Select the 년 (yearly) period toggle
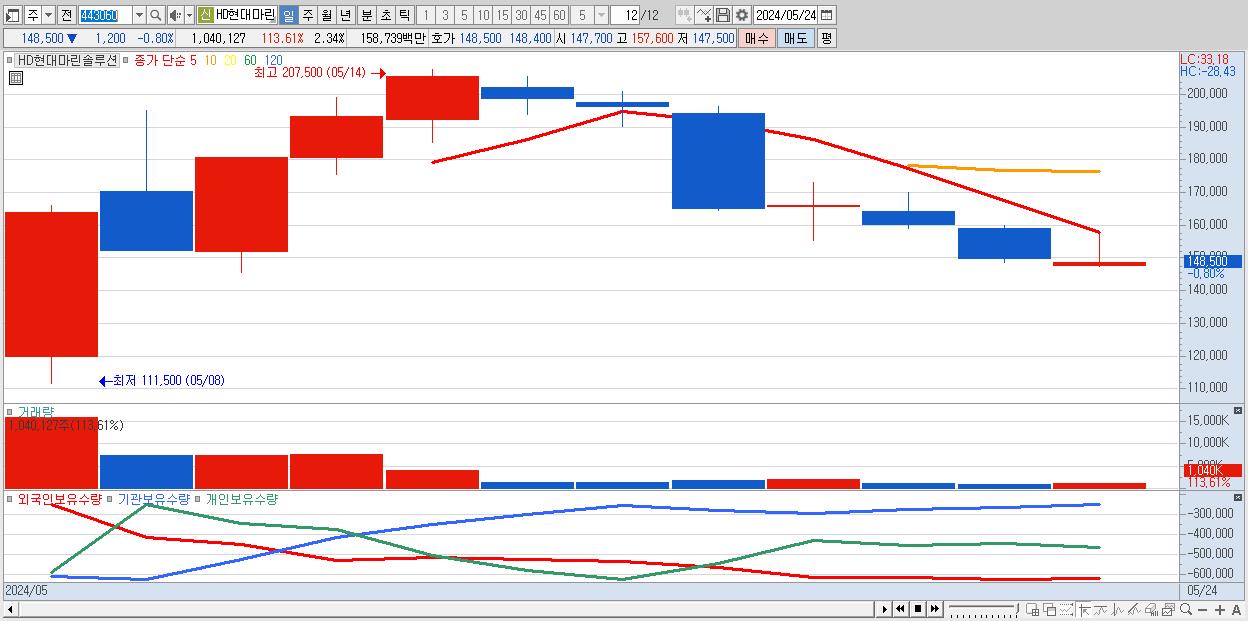The width and height of the screenshot is (1248, 621). [345, 15]
